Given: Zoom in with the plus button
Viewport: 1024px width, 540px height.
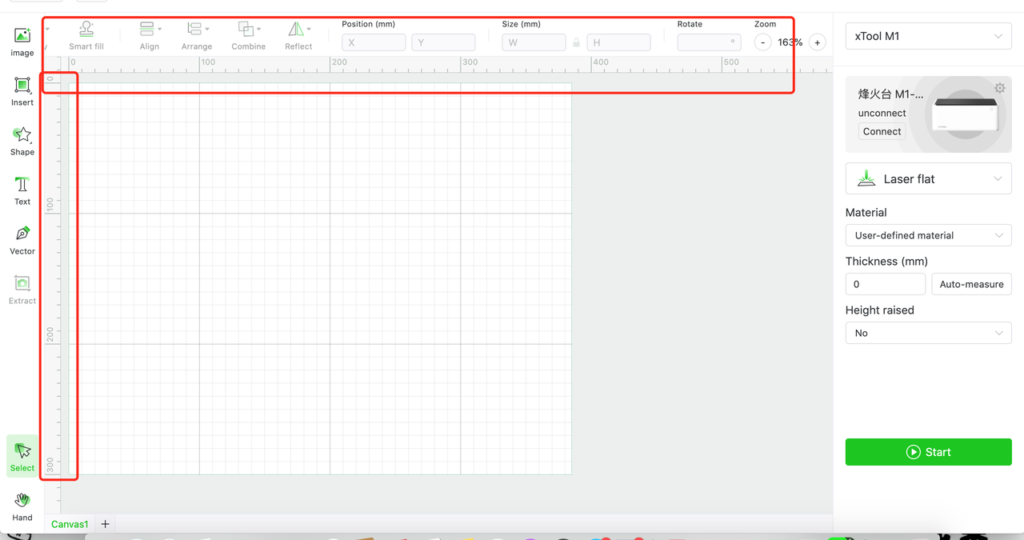Looking at the screenshot, I should coord(817,42).
